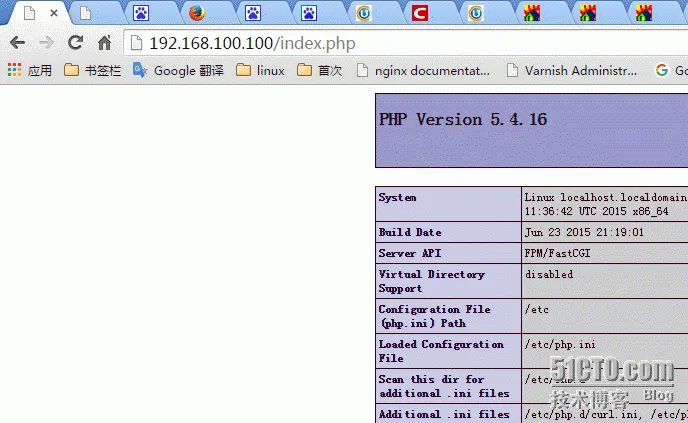This screenshot has height=423, width=688.
Task: Select the Virtual Directory Support label
Action: coord(432,281)
